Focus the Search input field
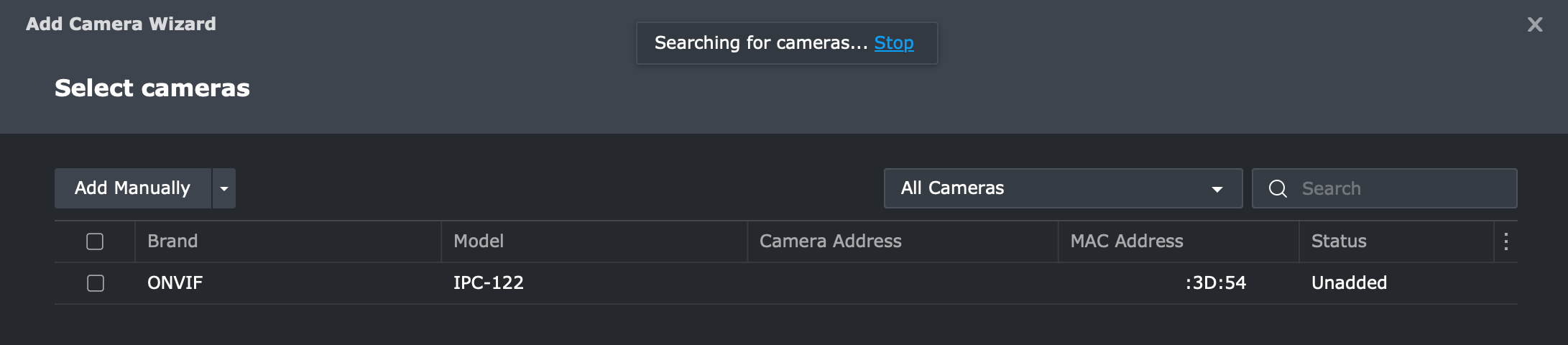The image size is (1568, 345). tap(1385, 188)
